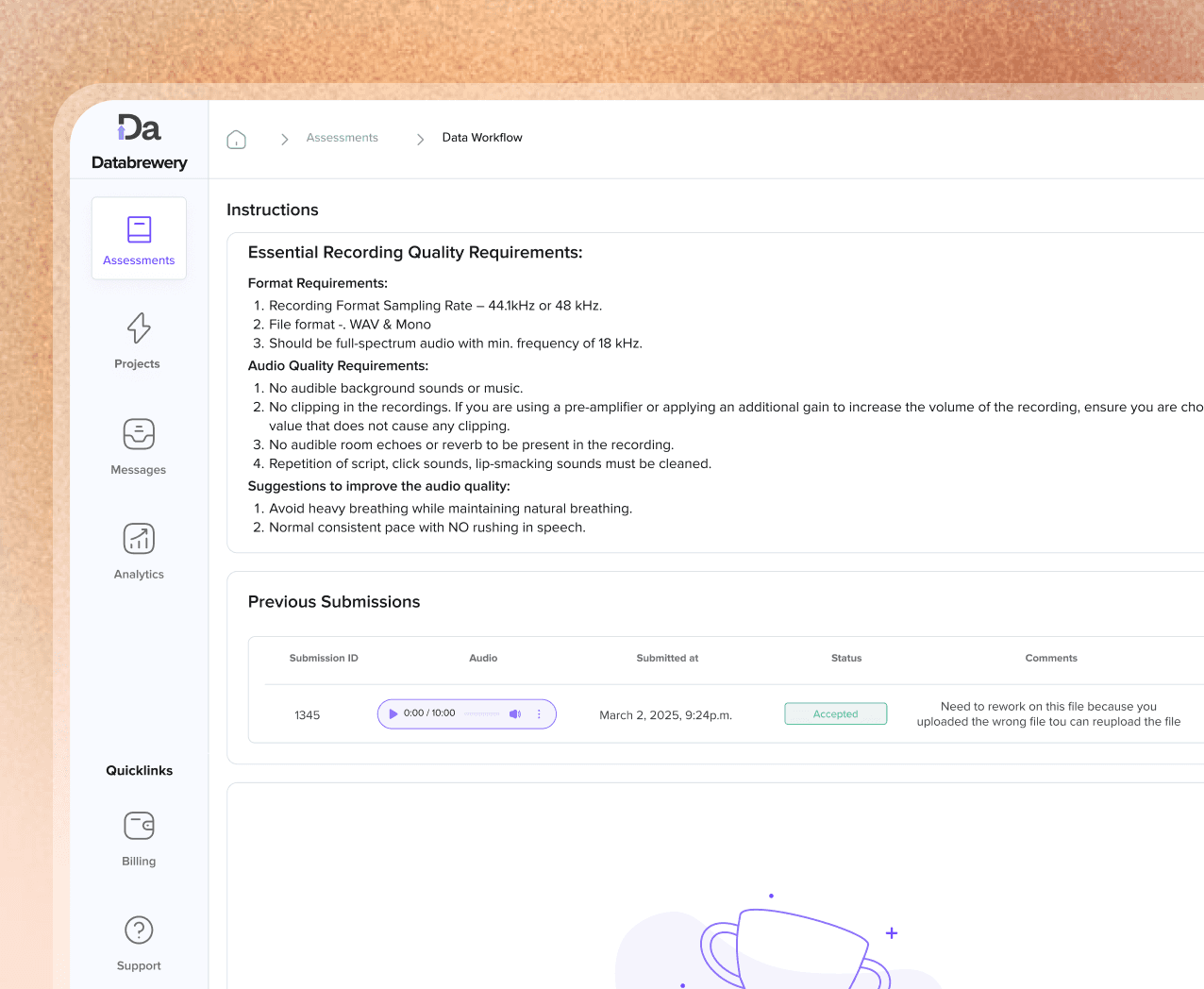Click the Quicklinks sidebar label
1204x989 pixels.
coord(140,771)
